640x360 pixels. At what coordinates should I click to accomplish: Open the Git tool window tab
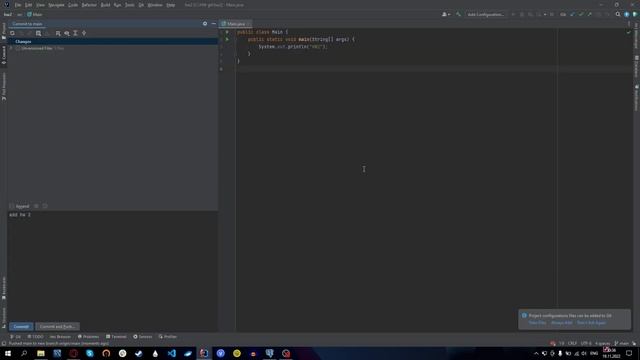pyautogui.click(x=16, y=337)
